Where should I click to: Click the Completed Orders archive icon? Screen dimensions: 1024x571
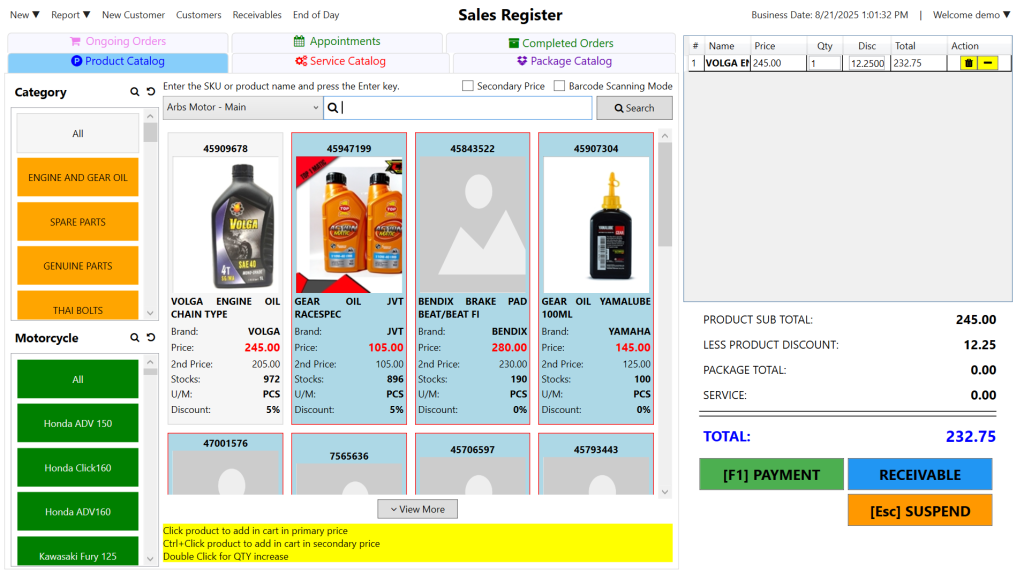click(x=514, y=43)
